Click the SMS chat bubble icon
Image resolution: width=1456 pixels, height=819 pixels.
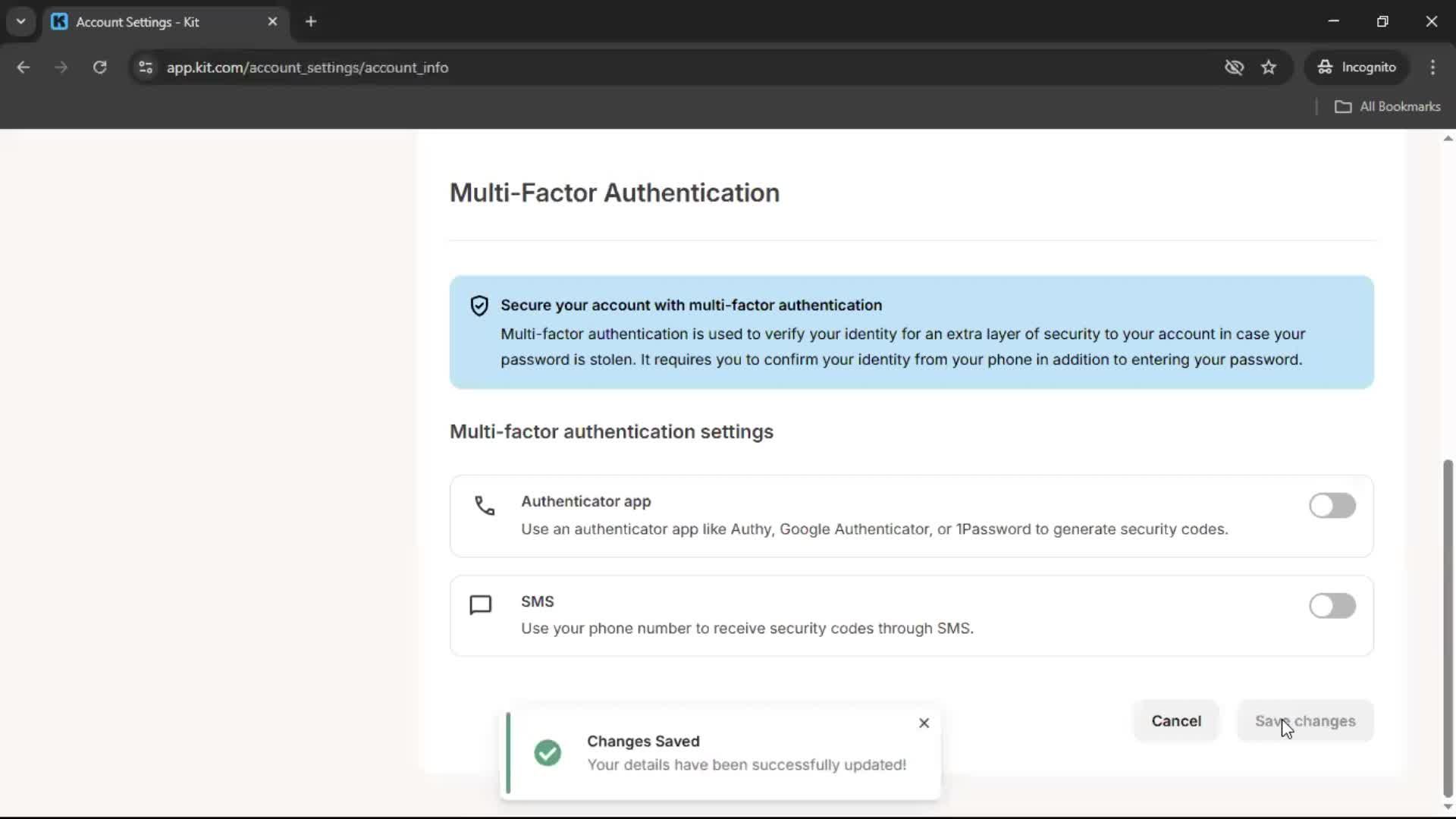[x=481, y=605]
